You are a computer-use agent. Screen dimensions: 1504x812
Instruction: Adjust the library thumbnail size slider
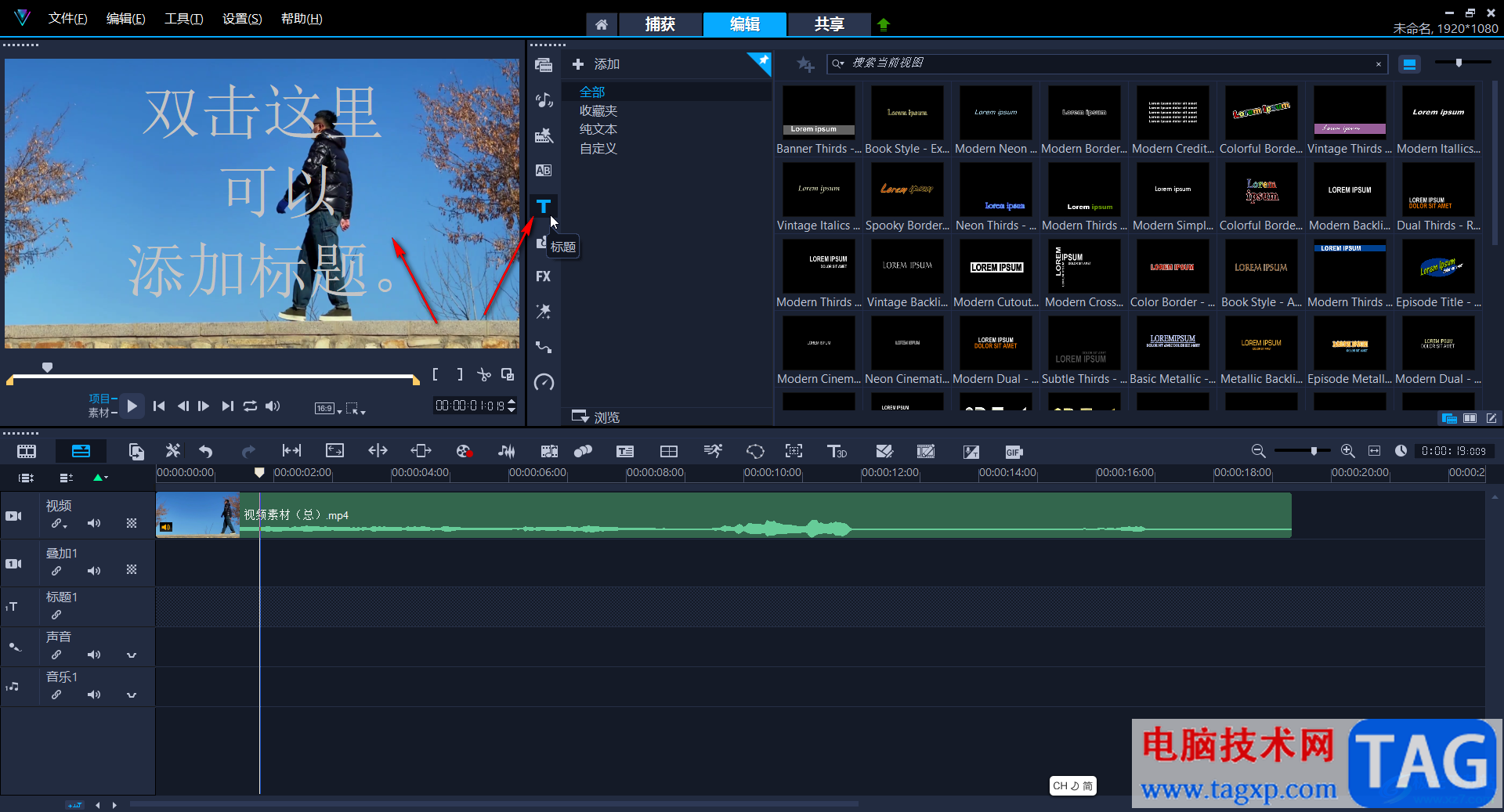(1459, 63)
